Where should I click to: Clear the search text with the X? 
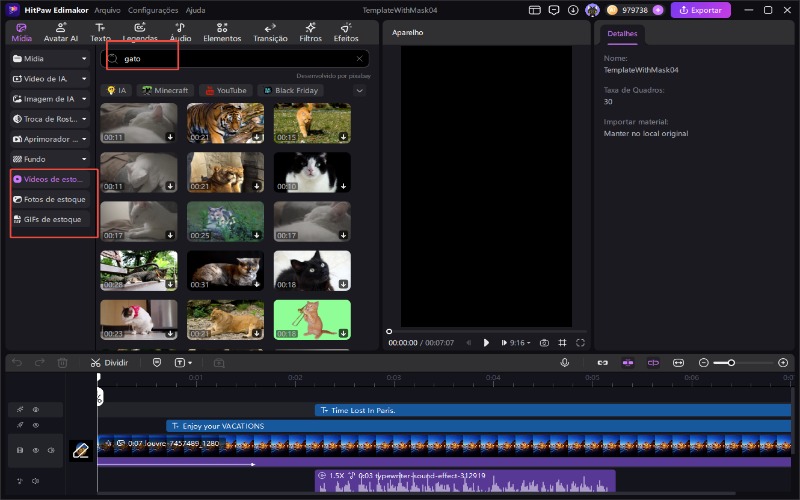[x=360, y=59]
